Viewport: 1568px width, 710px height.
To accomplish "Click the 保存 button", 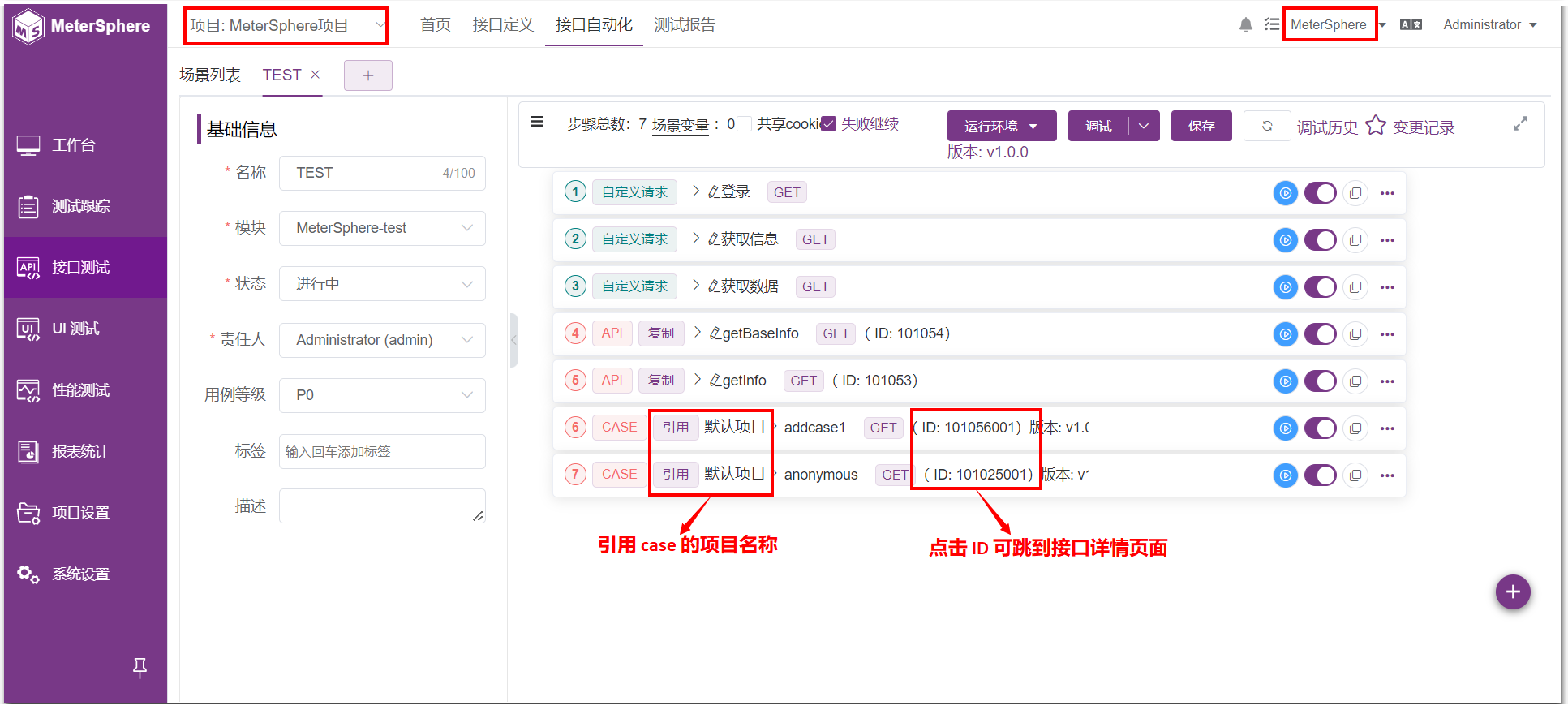I will (x=1201, y=126).
